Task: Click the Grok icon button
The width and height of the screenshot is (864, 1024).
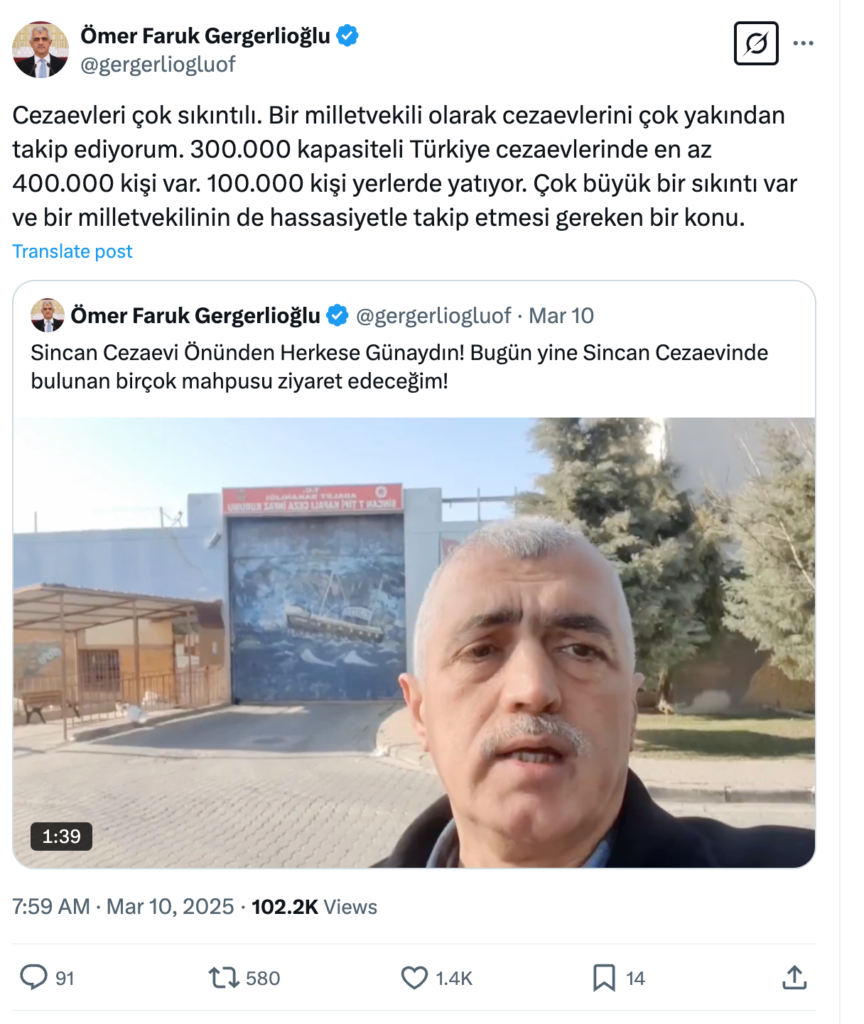Action: coord(756,43)
